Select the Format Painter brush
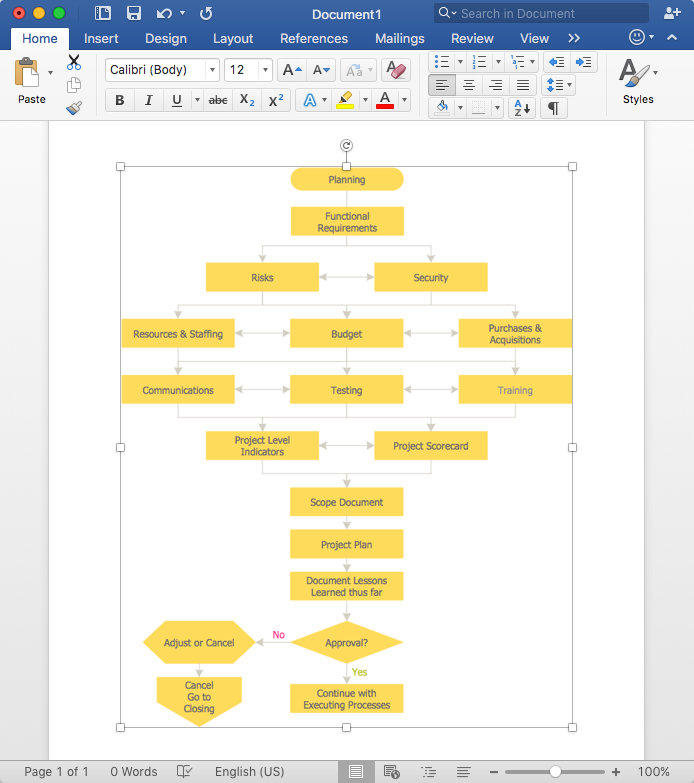This screenshot has width=694, height=783. [74, 108]
